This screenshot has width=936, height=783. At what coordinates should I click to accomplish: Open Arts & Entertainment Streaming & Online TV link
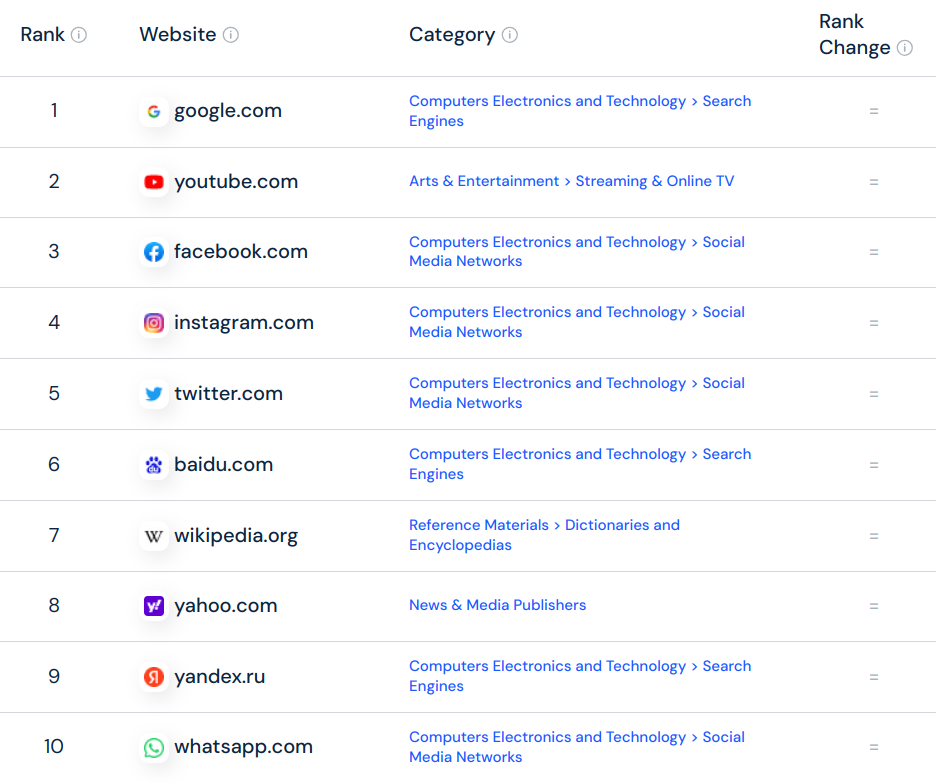pos(571,181)
